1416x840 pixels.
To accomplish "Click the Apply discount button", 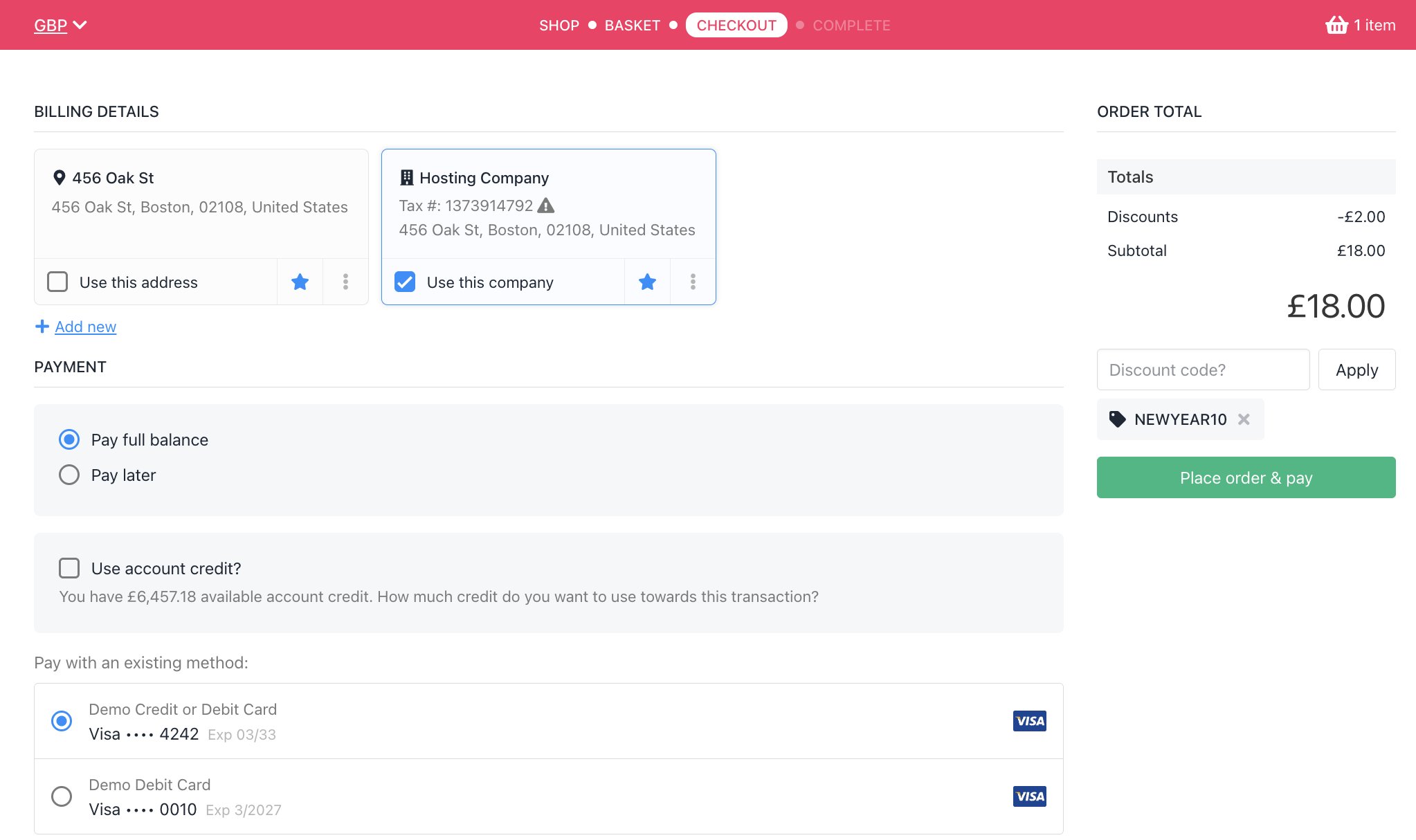I will [x=1356, y=369].
